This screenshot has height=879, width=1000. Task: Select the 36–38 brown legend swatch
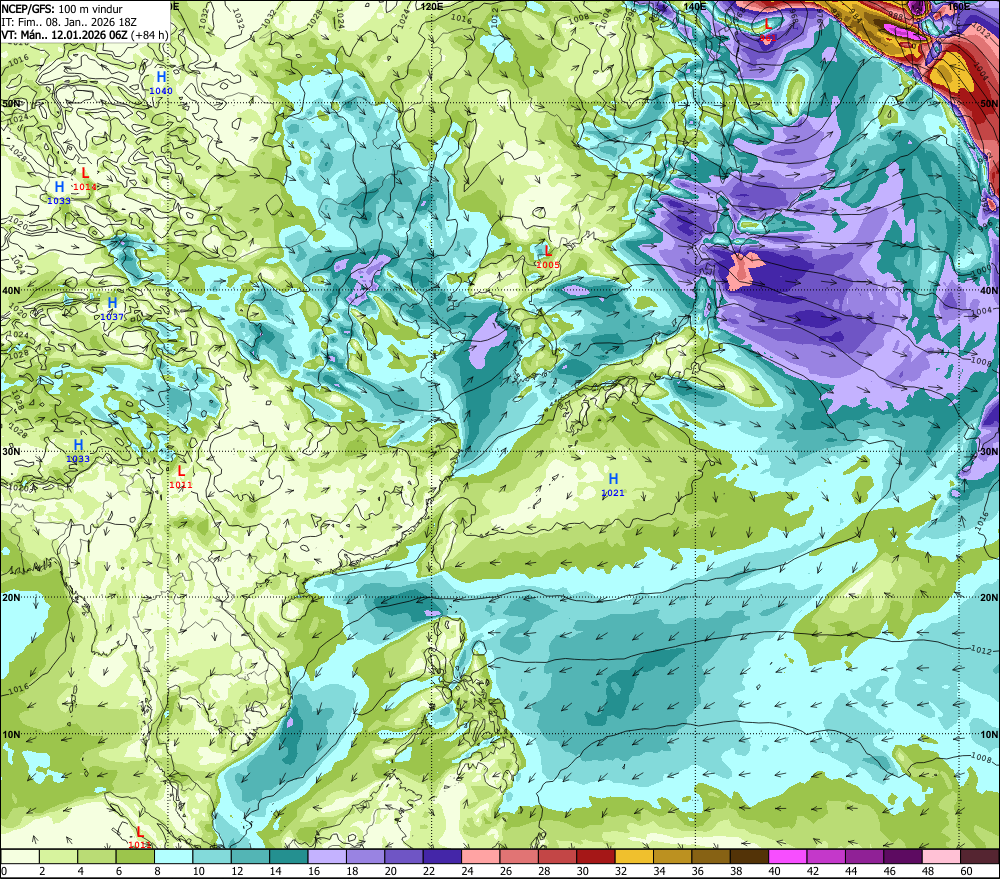[x=710, y=856]
